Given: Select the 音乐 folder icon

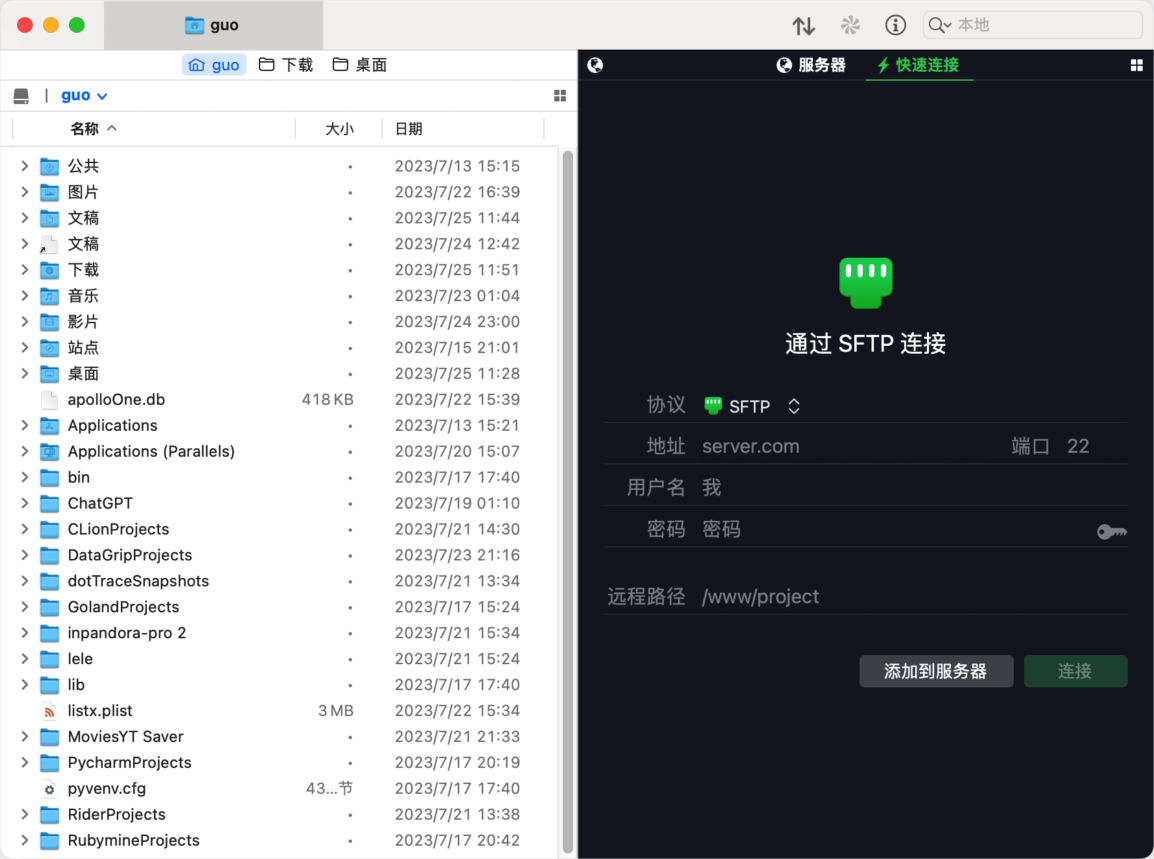Looking at the screenshot, I should [x=49, y=296].
